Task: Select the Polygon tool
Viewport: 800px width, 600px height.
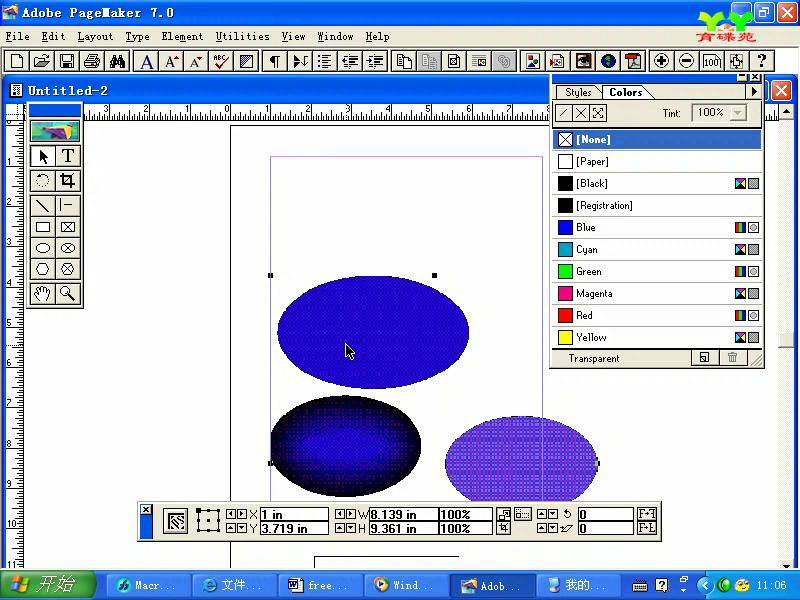Action: [43, 269]
